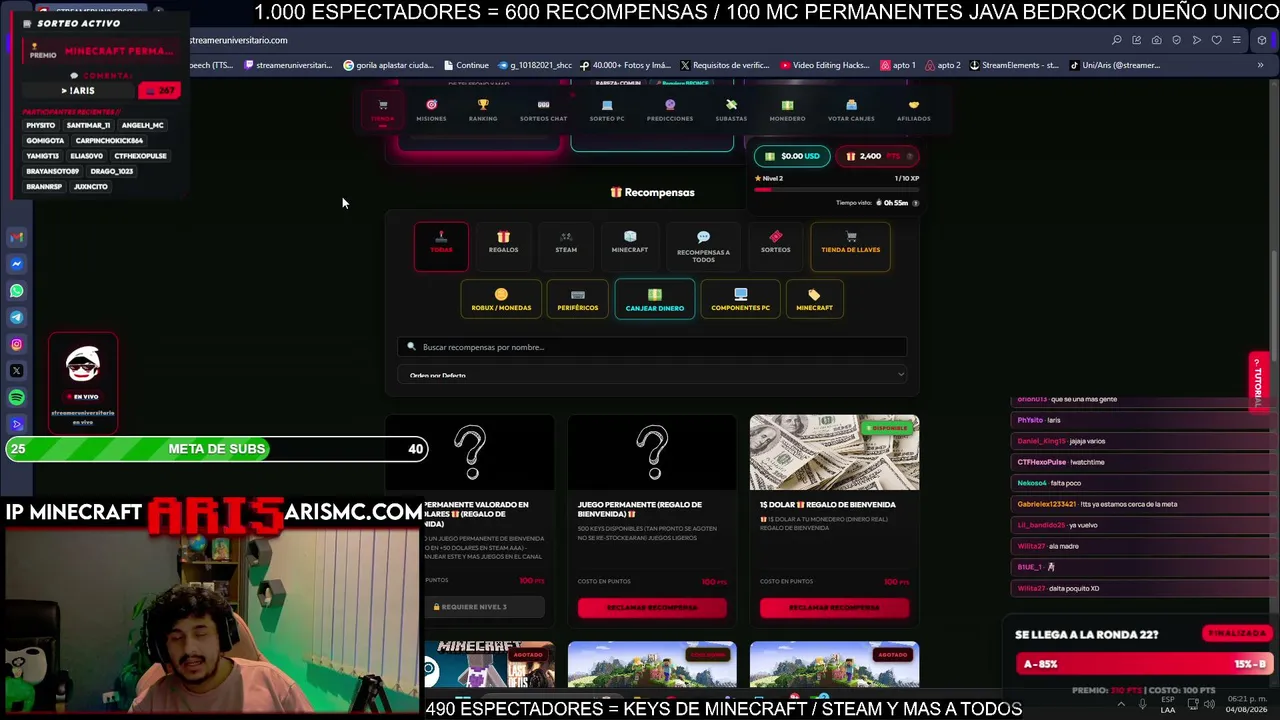This screenshot has width=1280, height=720.
Task: Click the Buscar recompensas search field
Action: (x=652, y=347)
